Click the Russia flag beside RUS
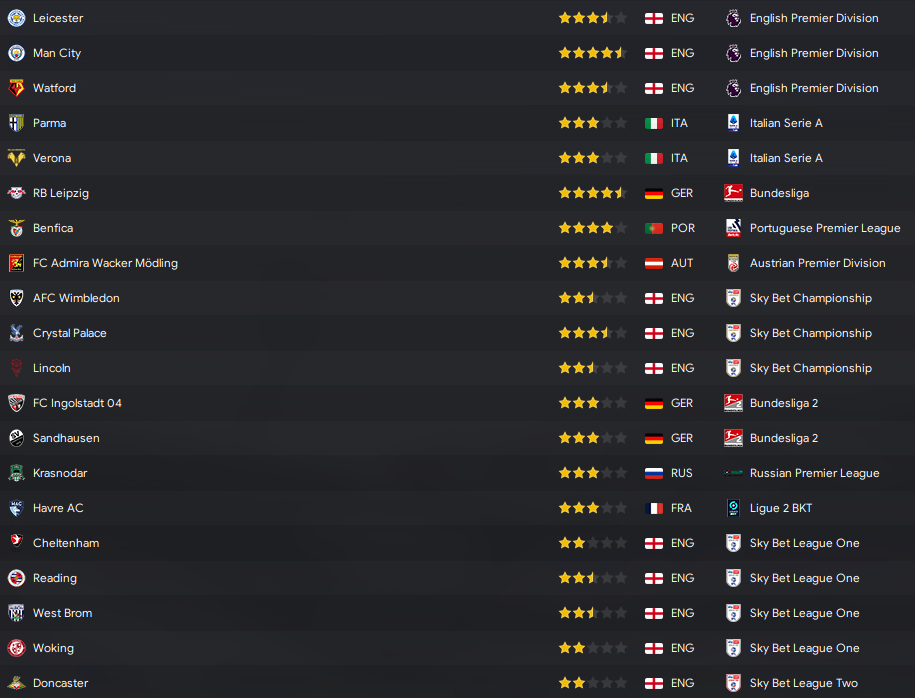Viewport: 915px width, 698px height. [x=654, y=473]
